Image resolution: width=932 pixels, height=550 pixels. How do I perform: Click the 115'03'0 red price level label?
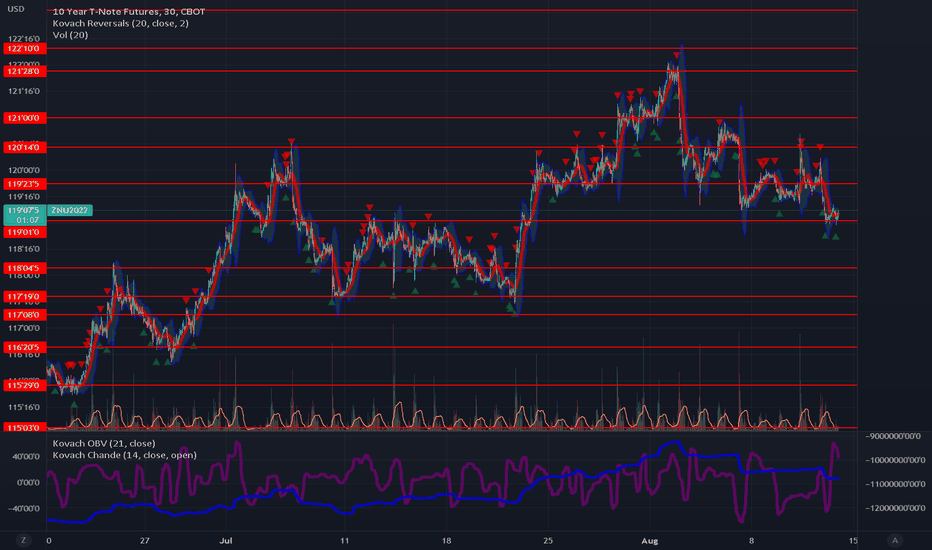tap(24, 427)
